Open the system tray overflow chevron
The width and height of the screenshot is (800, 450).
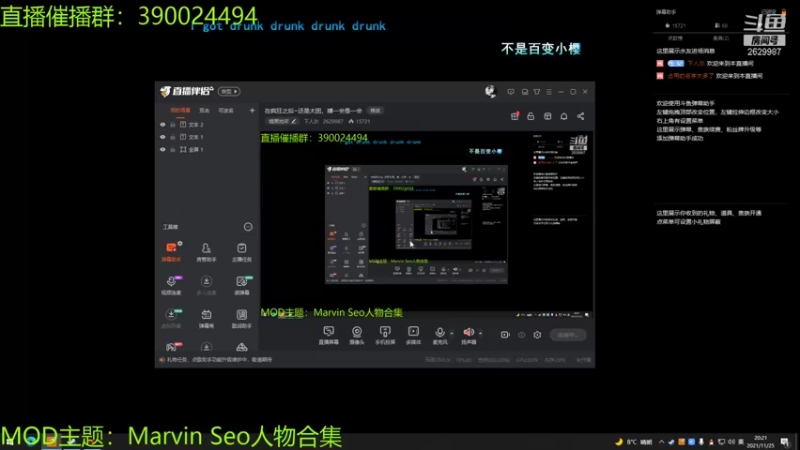(x=661, y=442)
